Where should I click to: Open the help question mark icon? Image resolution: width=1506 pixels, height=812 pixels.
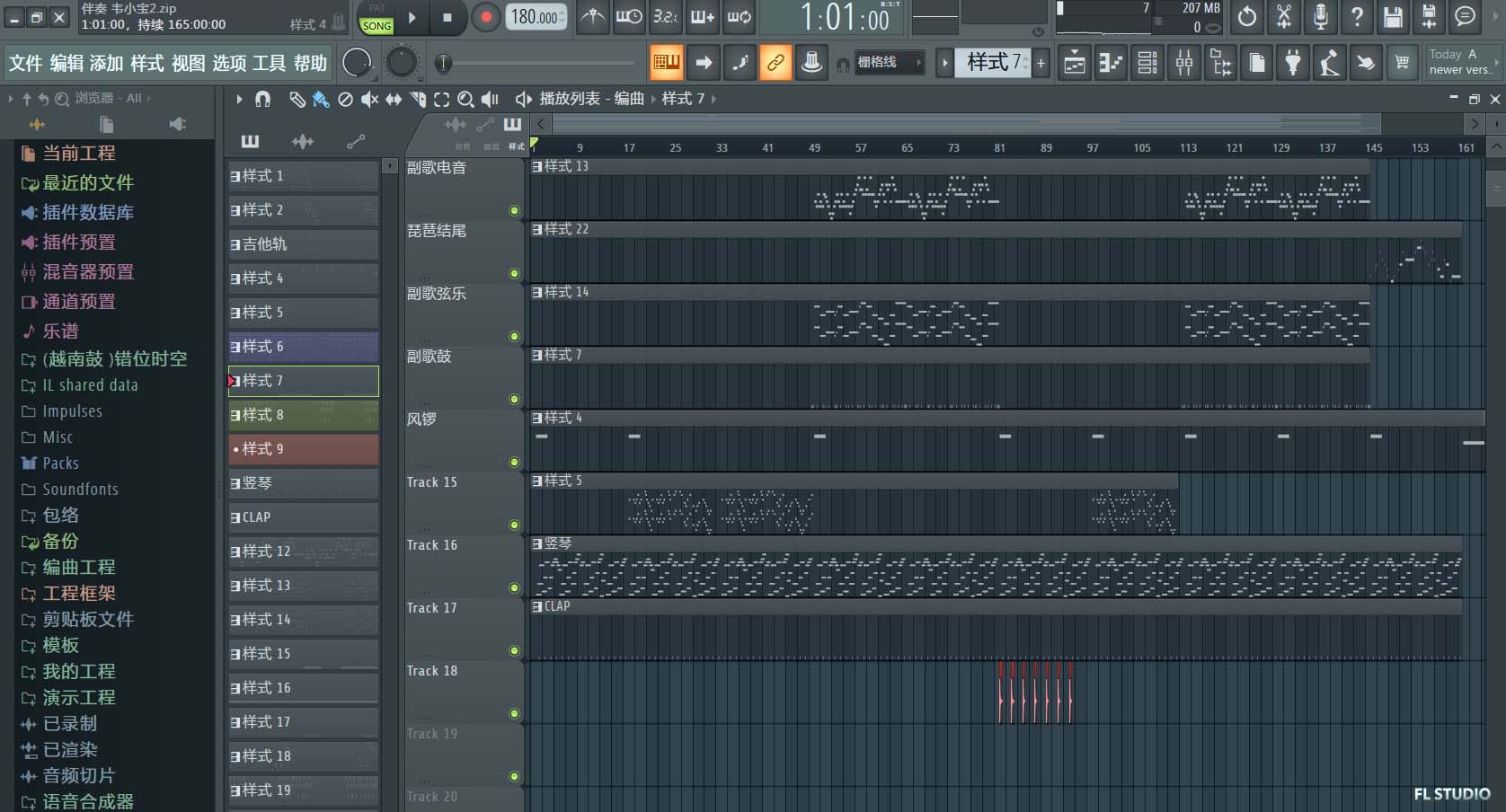[1357, 16]
